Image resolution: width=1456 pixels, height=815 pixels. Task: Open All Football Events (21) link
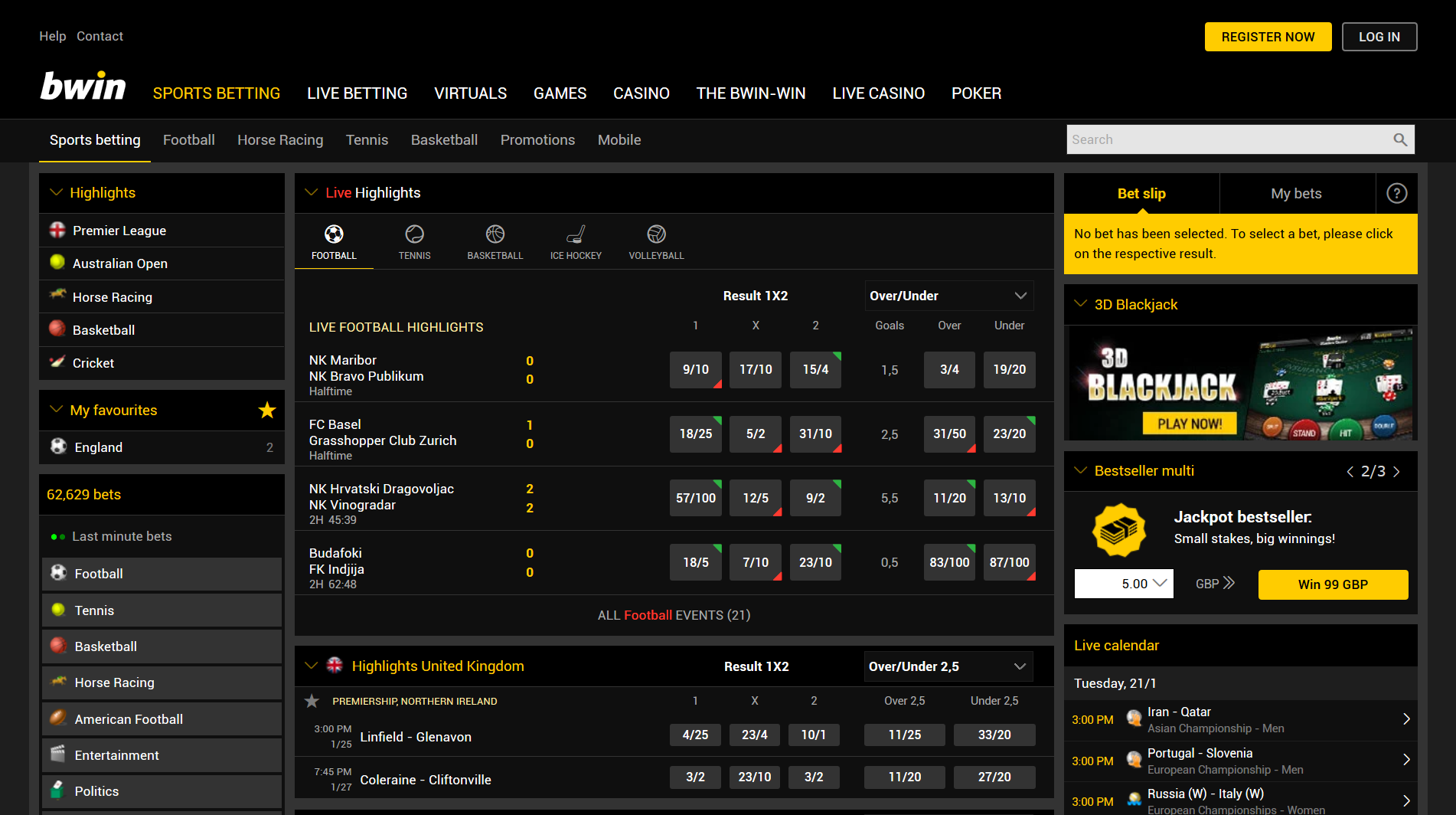click(674, 615)
